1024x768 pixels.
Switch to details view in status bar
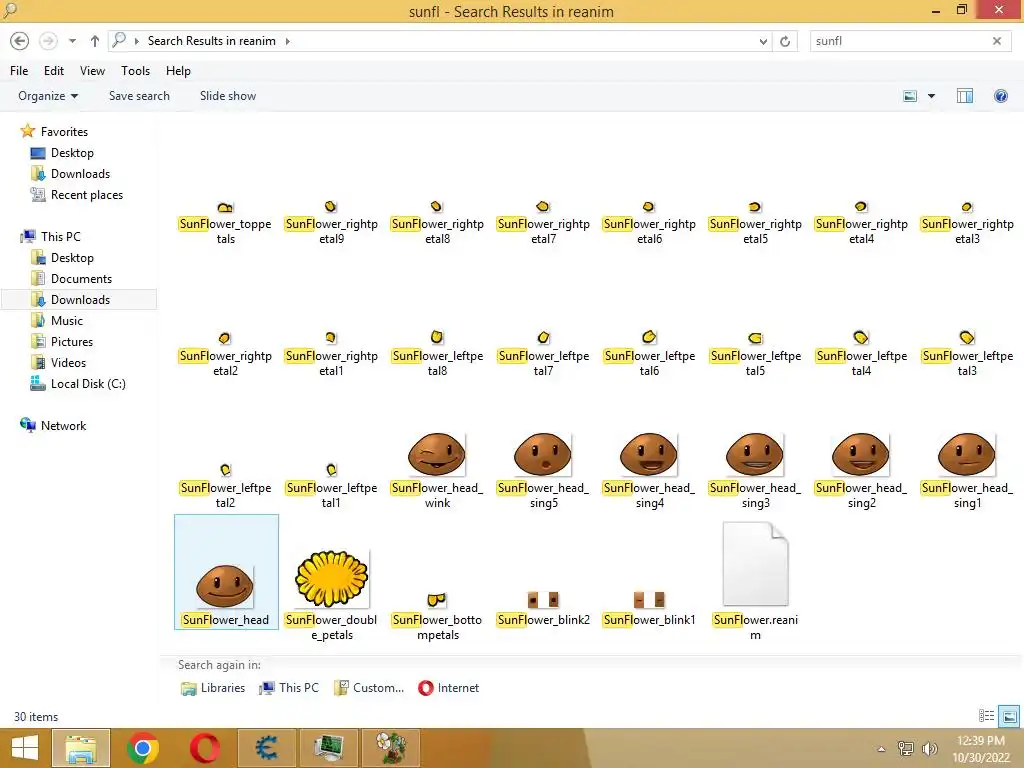click(986, 716)
